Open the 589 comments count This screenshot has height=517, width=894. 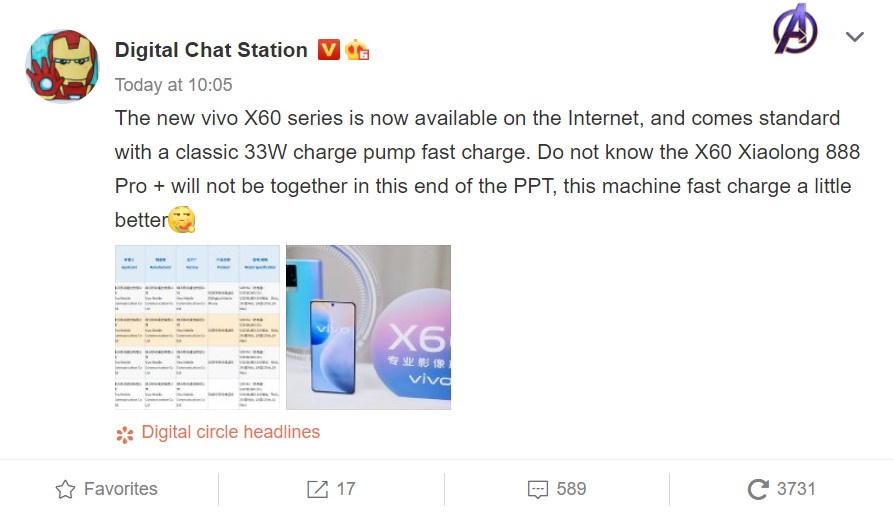tap(571, 489)
